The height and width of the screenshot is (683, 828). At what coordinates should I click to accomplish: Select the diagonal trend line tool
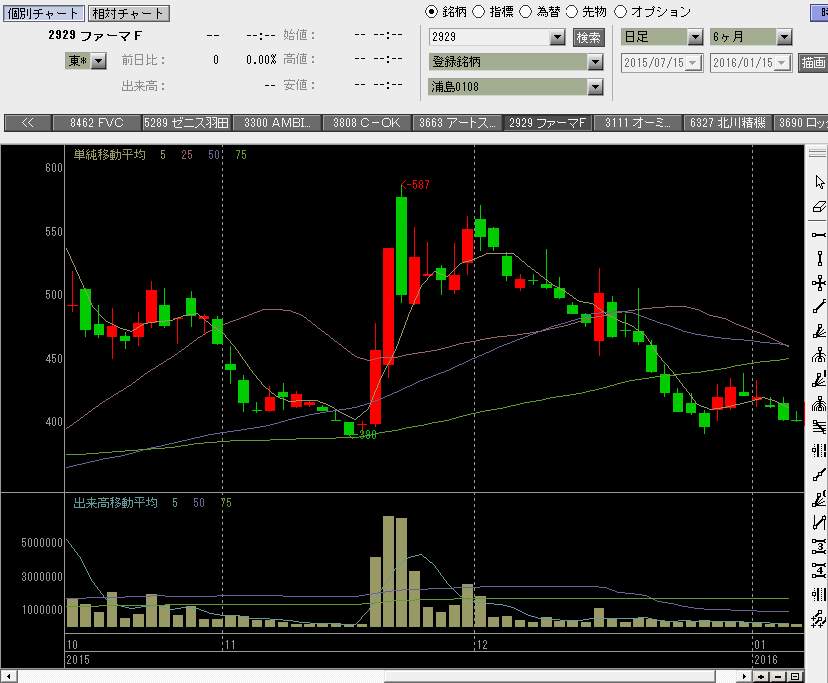coord(818,307)
